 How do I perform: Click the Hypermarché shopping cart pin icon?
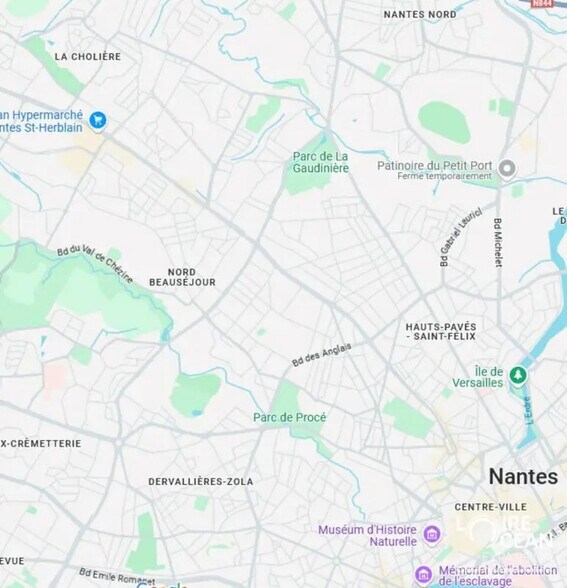98,121
